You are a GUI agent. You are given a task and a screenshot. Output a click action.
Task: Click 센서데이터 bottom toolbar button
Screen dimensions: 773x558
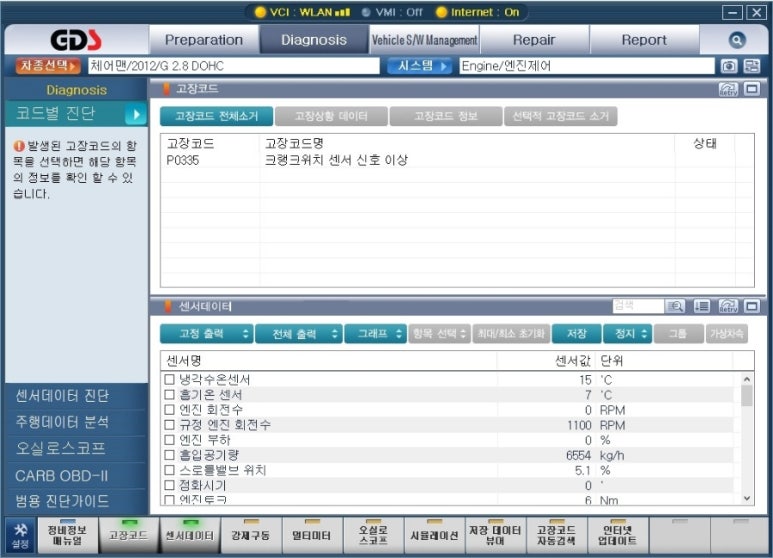click(190, 535)
